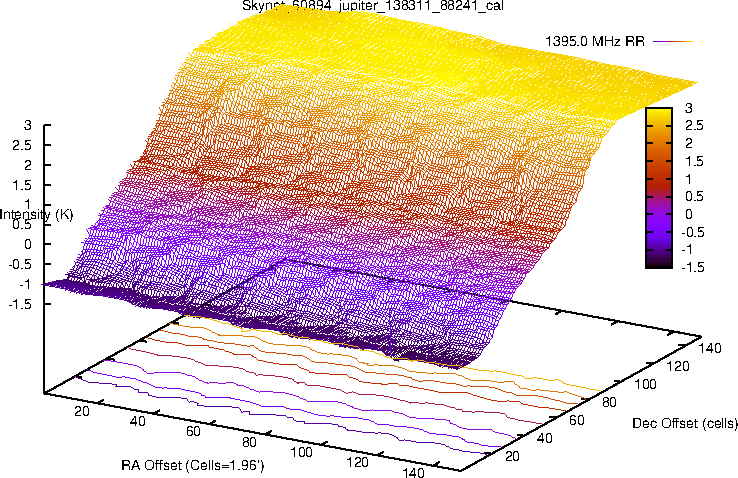Click tick 140 on the Dec Offset axis
Image resolution: width=738 pixels, height=478 pixels.
(x=710, y=348)
